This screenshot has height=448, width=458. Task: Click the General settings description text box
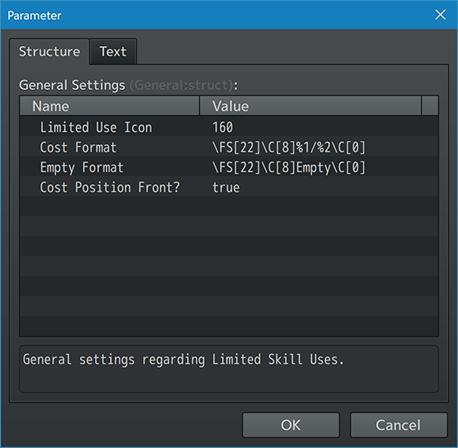[x=229, y=369]
